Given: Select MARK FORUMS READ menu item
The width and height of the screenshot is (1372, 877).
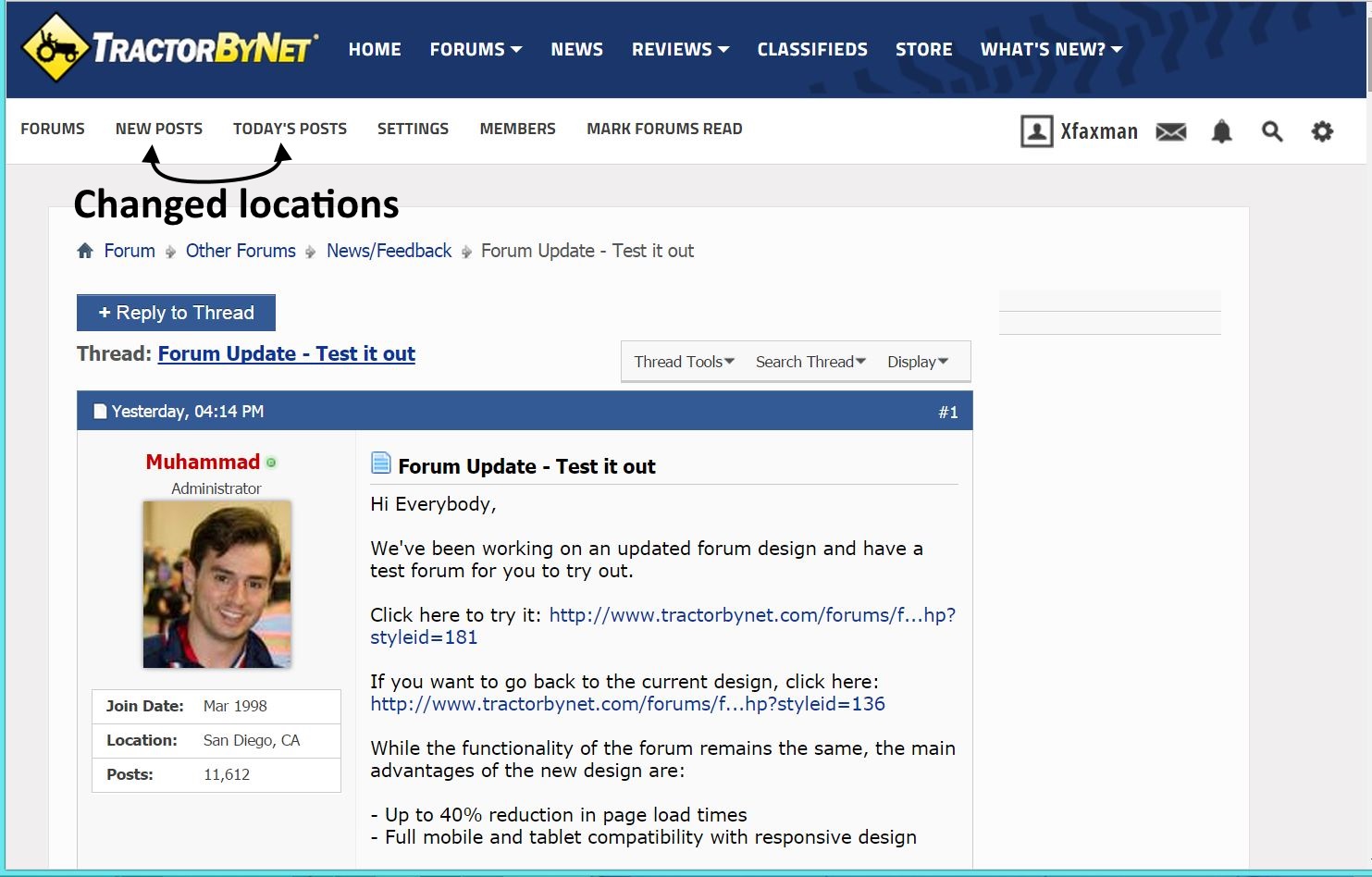Looking at the screenshot, I should [664, 129].
